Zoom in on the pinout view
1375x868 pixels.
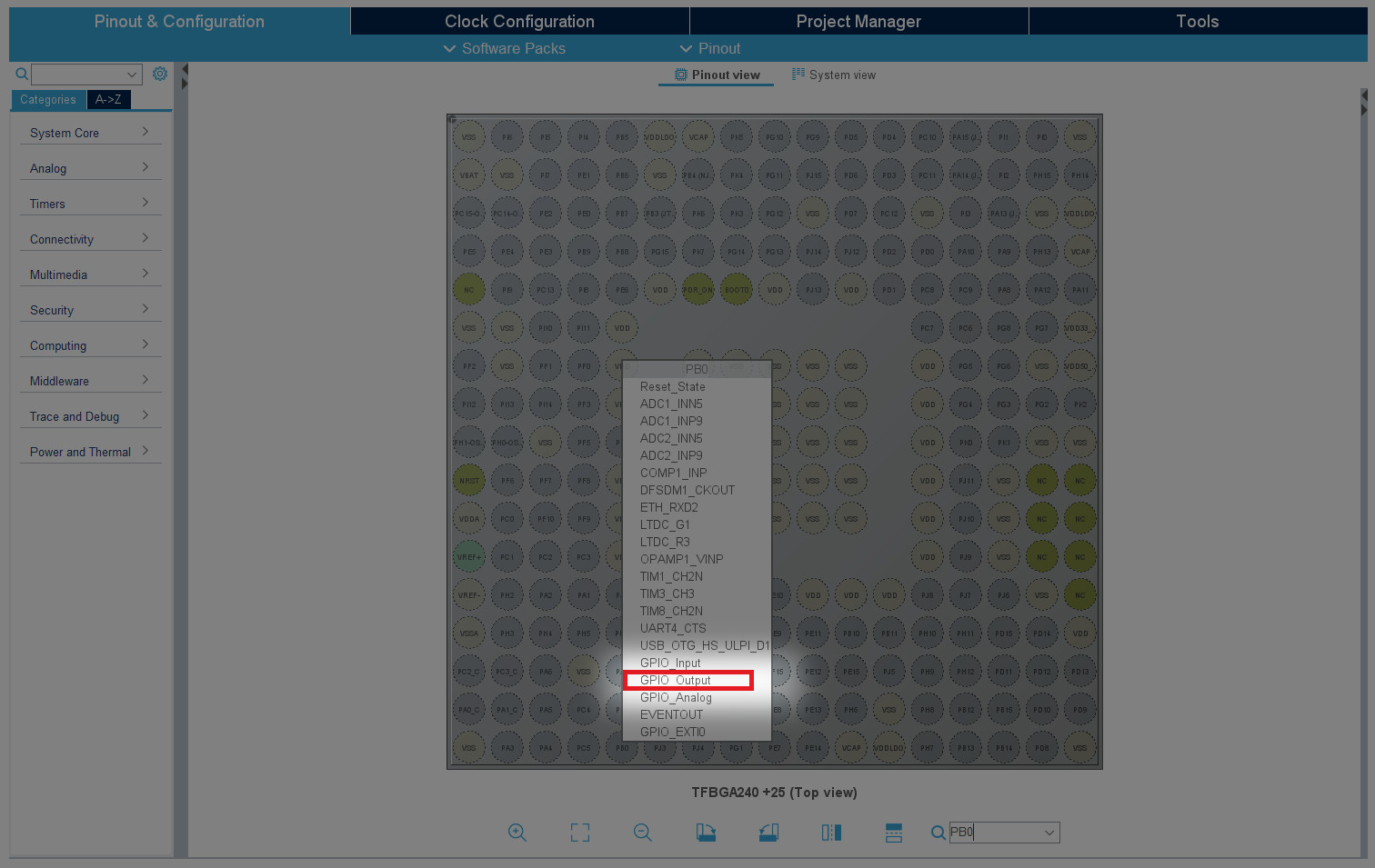tap(517, 832)
